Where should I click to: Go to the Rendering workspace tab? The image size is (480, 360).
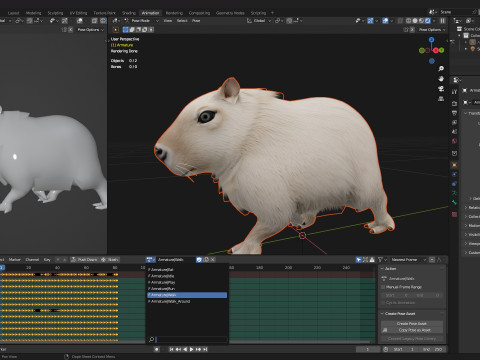[174, 13]
